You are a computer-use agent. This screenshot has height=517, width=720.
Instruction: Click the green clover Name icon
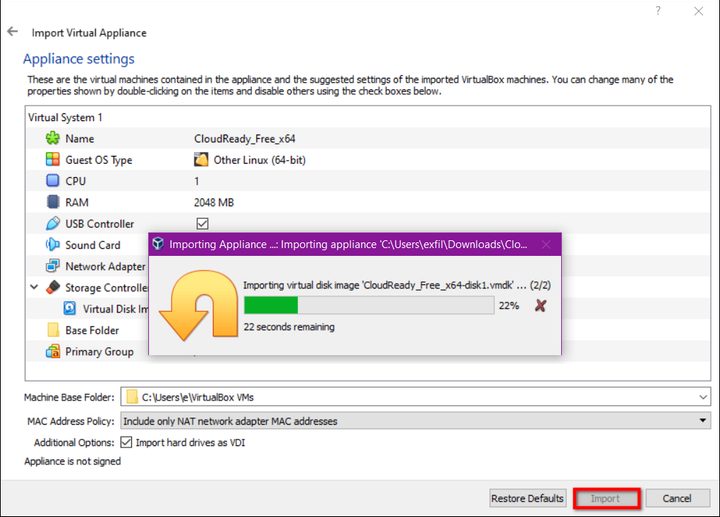tap(53, 138)
